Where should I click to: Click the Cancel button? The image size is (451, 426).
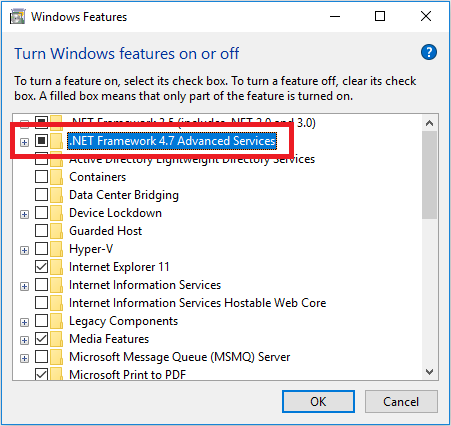pyautogui.click(x=401, y=402)
